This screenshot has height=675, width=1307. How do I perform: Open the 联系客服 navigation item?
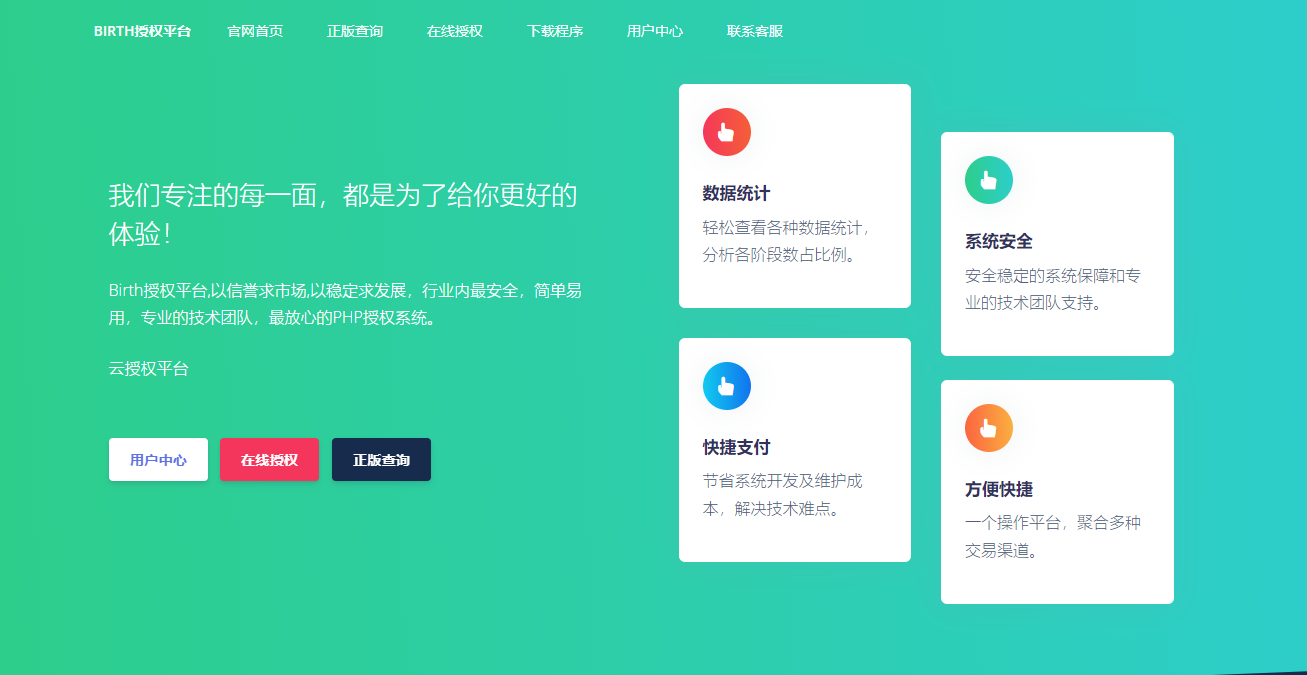point(753,31)
